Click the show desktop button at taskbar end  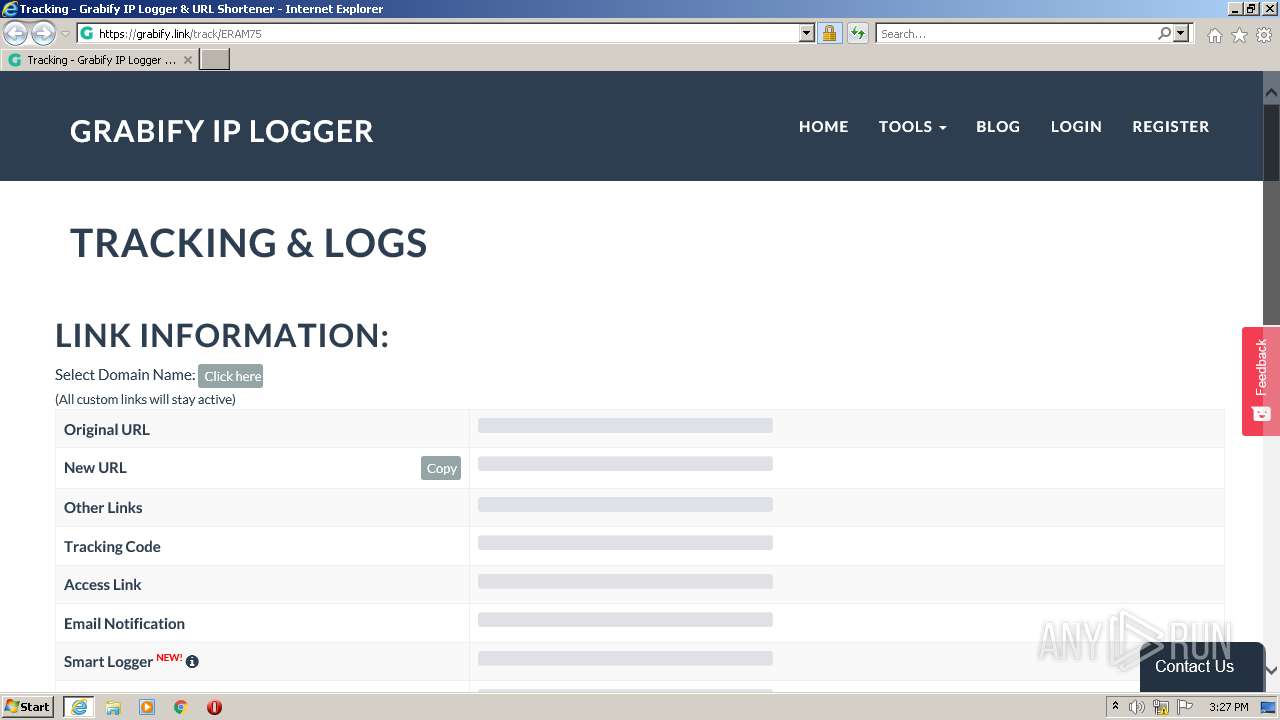(1268, 707)
